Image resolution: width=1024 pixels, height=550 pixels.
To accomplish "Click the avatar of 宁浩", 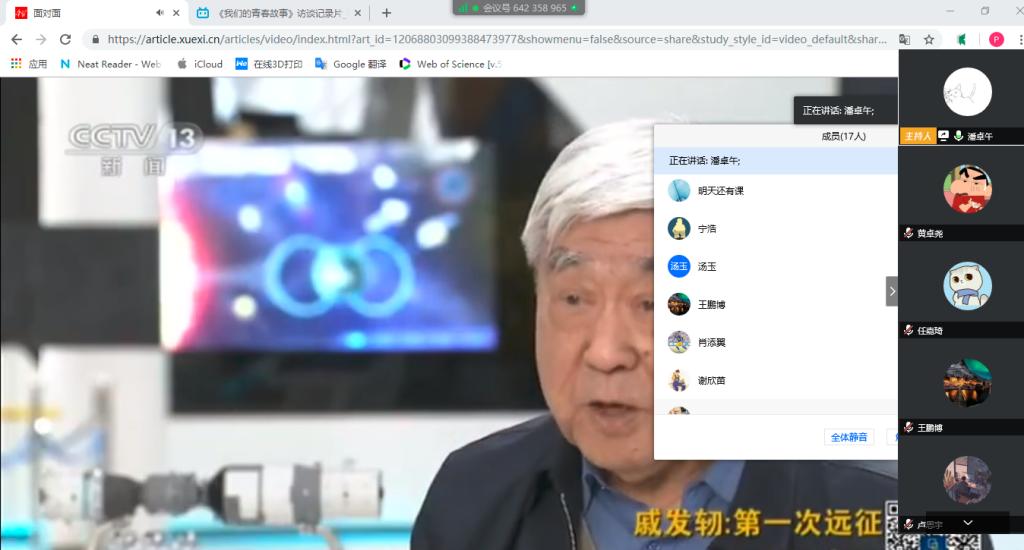I will (679, 229).
